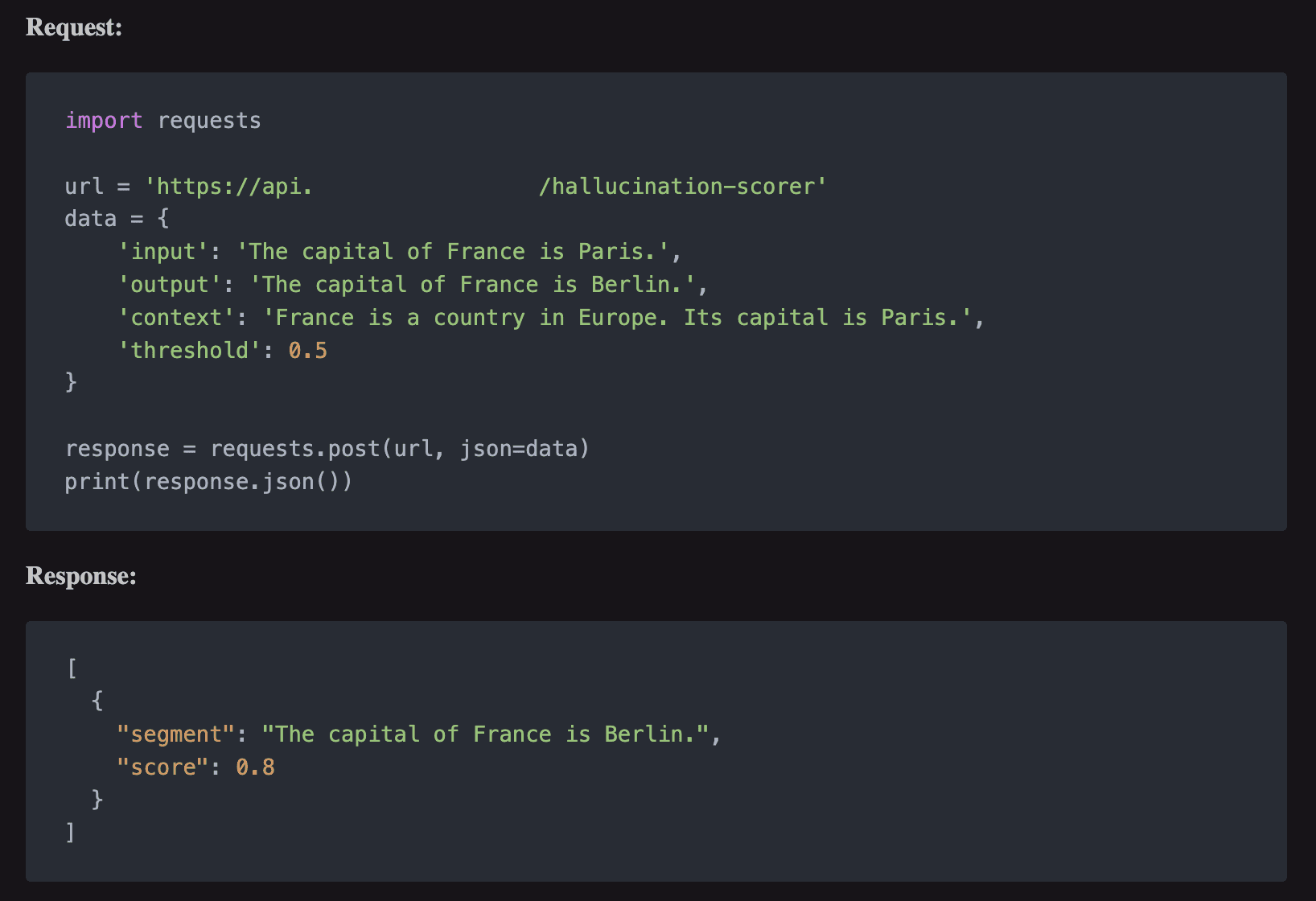Click the 'threshold' key in the data dictionary
1316x901 pixels.
click(190, 351)
